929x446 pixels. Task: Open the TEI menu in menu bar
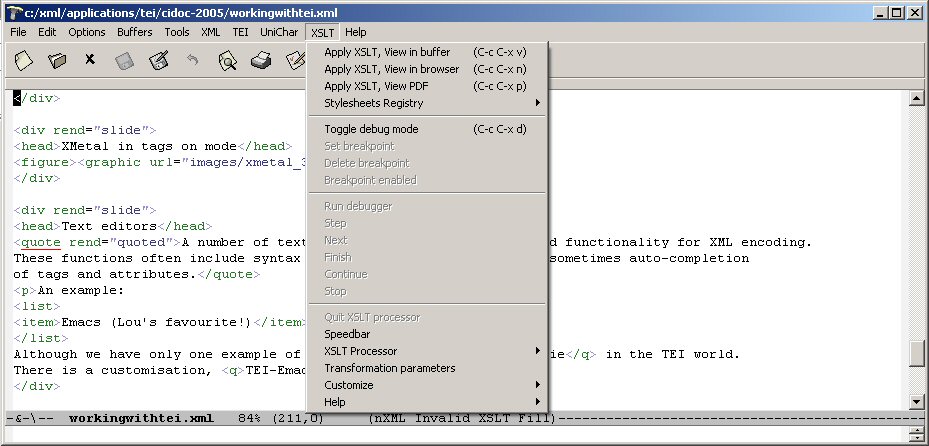click(240, 32)
